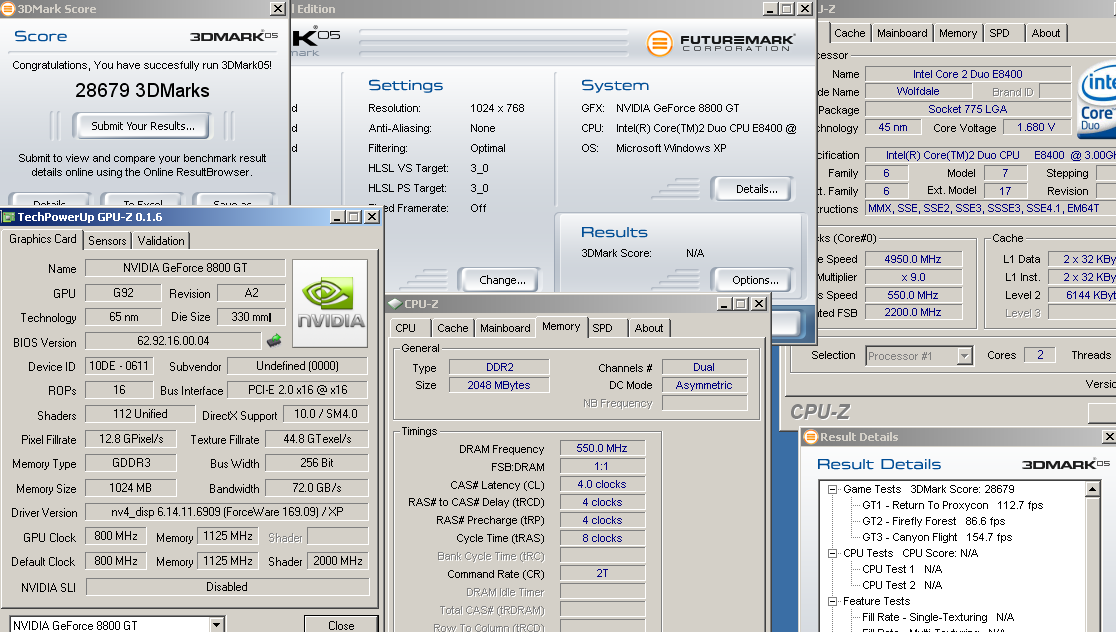
Task: Click the Futuremark orange logo icon
Action: click(659, 43)
